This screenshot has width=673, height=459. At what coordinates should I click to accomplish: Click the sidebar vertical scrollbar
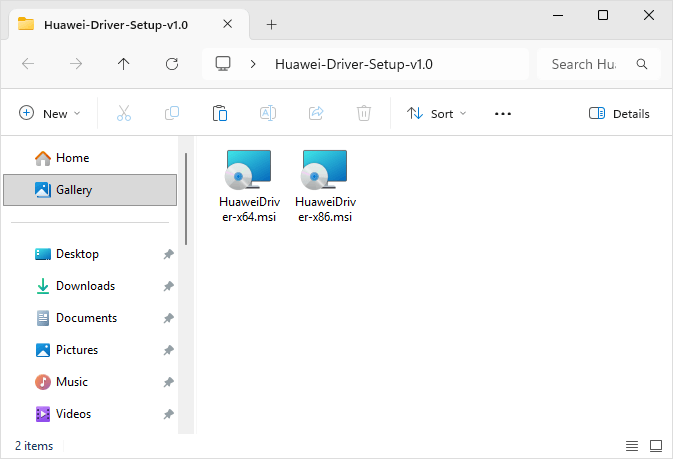point(186,199)
